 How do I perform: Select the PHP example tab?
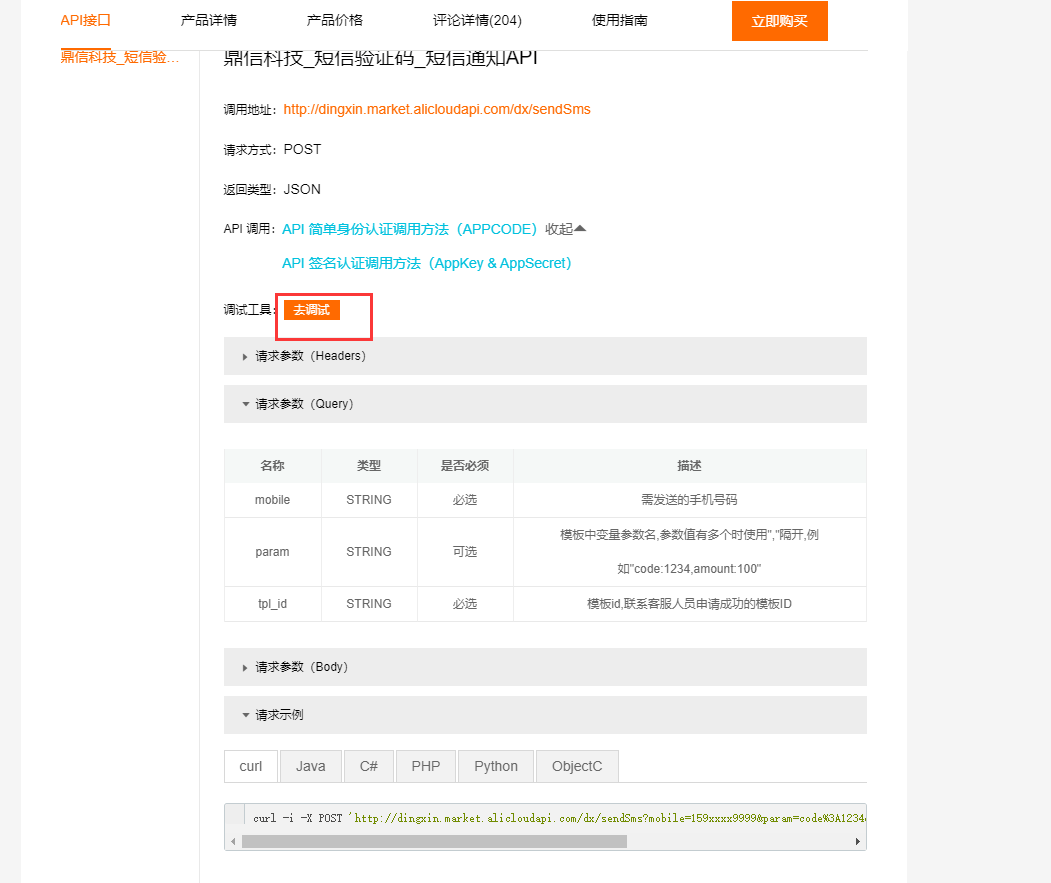[x=426, y=766]
